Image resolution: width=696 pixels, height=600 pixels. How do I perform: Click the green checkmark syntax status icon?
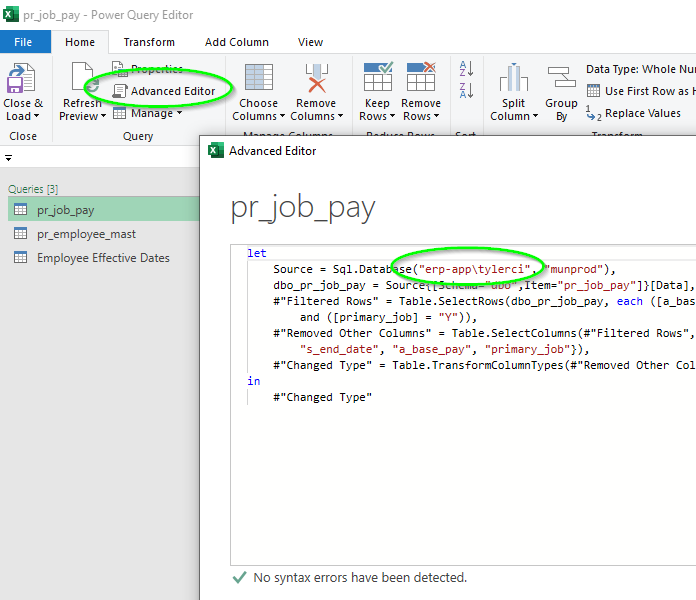point(239,577)
